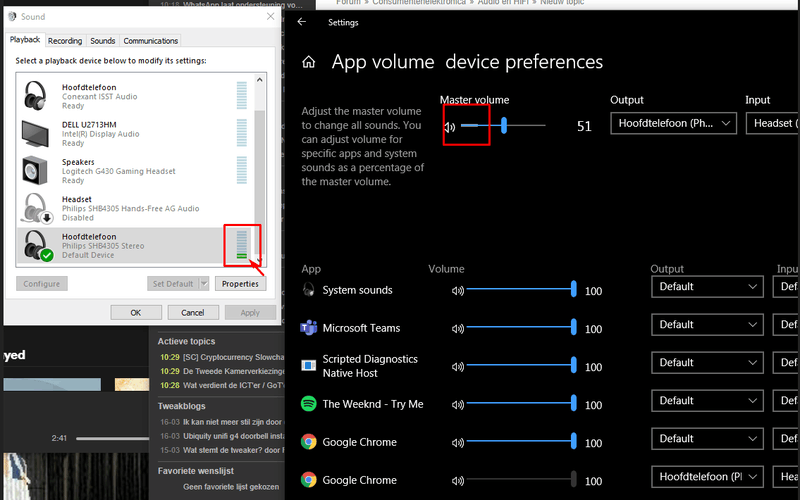Open Scripted Diagnostics Output dropdown
800x500 pixels.
coord(707,363)
